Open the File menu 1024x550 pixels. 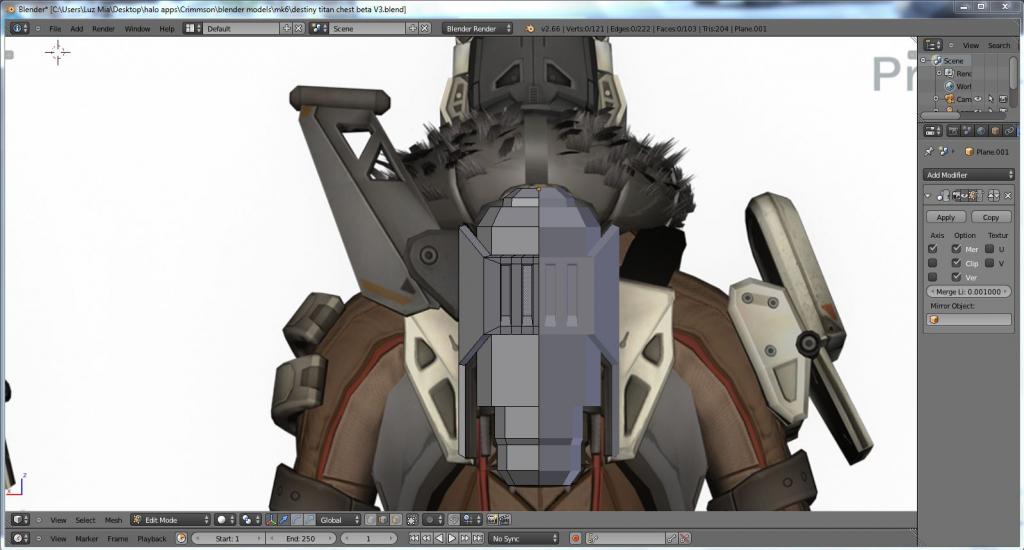56,29
